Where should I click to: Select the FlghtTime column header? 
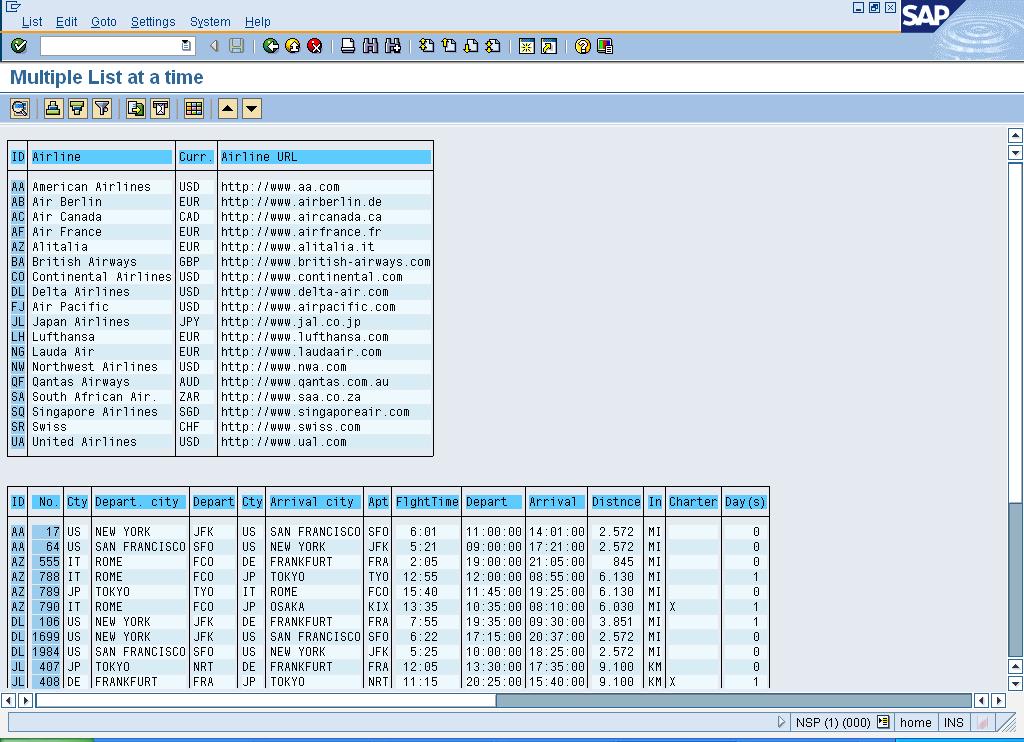pyautogui.click(x=427, y=502)
